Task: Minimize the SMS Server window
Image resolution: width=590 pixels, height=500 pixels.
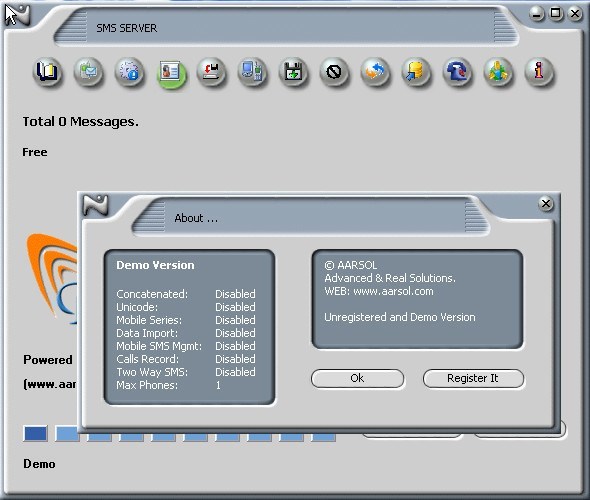Action: (537, 14)
